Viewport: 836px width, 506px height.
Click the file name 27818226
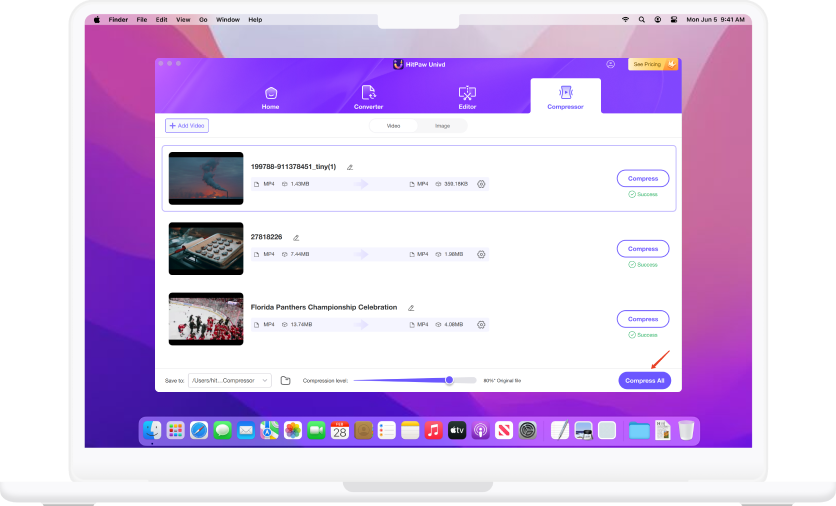point(267,237)
